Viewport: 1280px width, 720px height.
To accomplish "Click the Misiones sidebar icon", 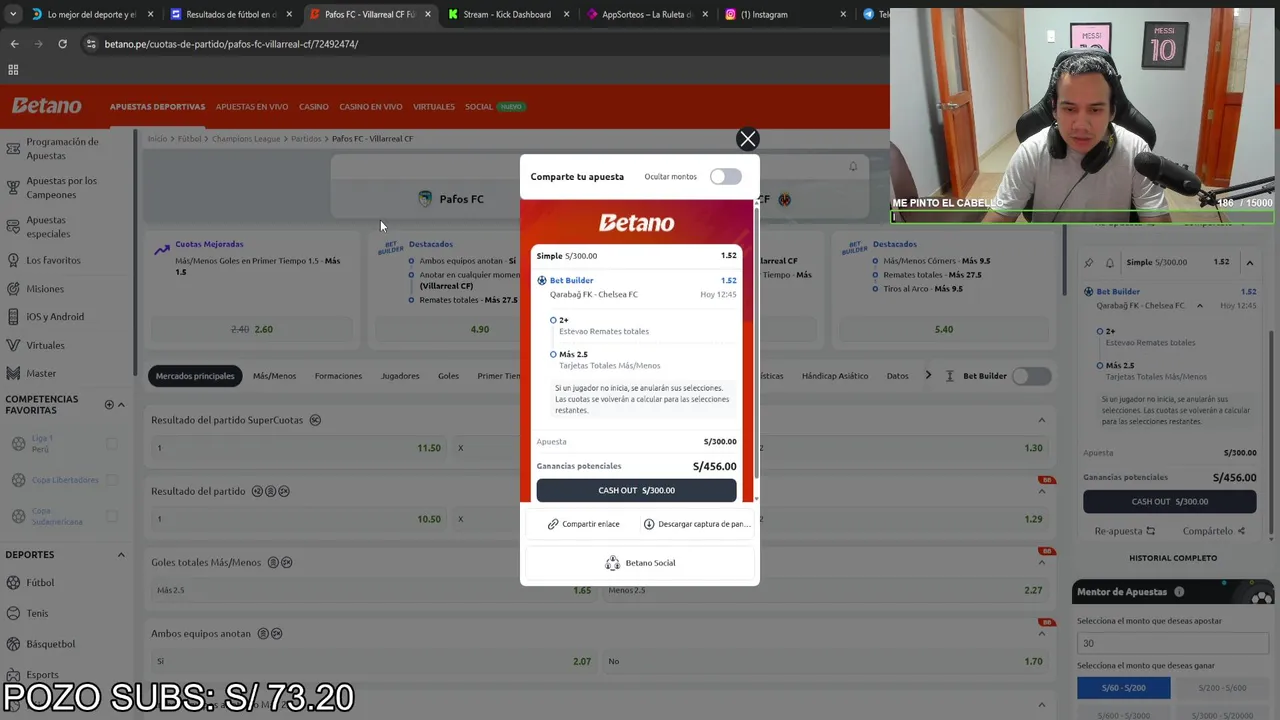I will [x=13, y=289].
